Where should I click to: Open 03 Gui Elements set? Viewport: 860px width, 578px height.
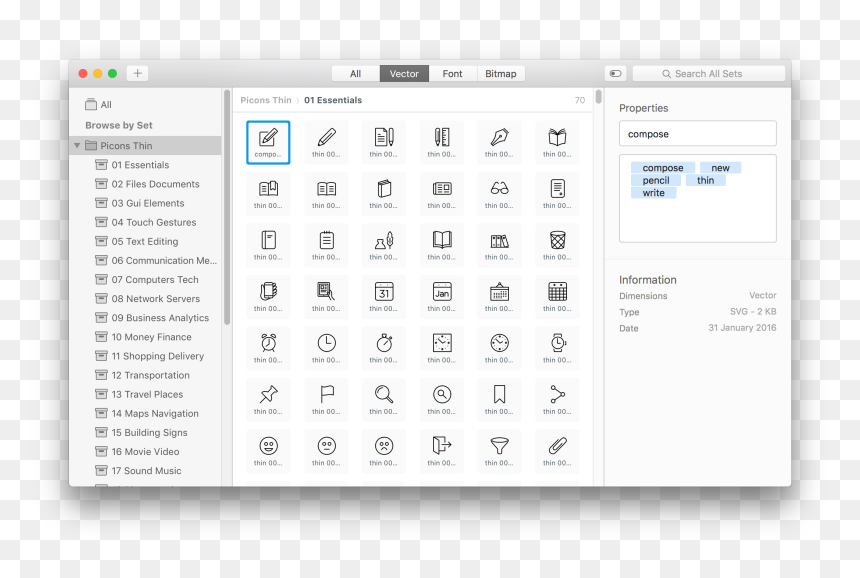pyautogui.click(x=145, y=203)
